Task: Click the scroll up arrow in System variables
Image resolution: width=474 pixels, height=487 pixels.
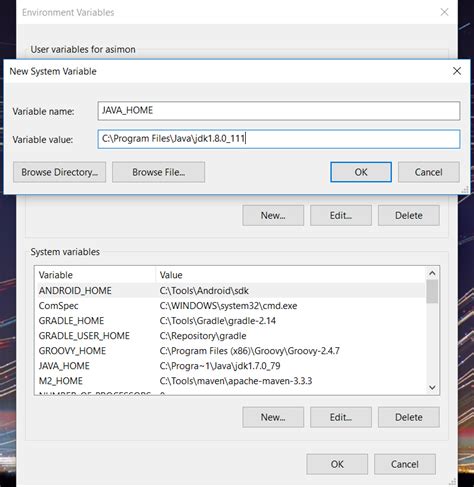Action: [x=432, y=273]
